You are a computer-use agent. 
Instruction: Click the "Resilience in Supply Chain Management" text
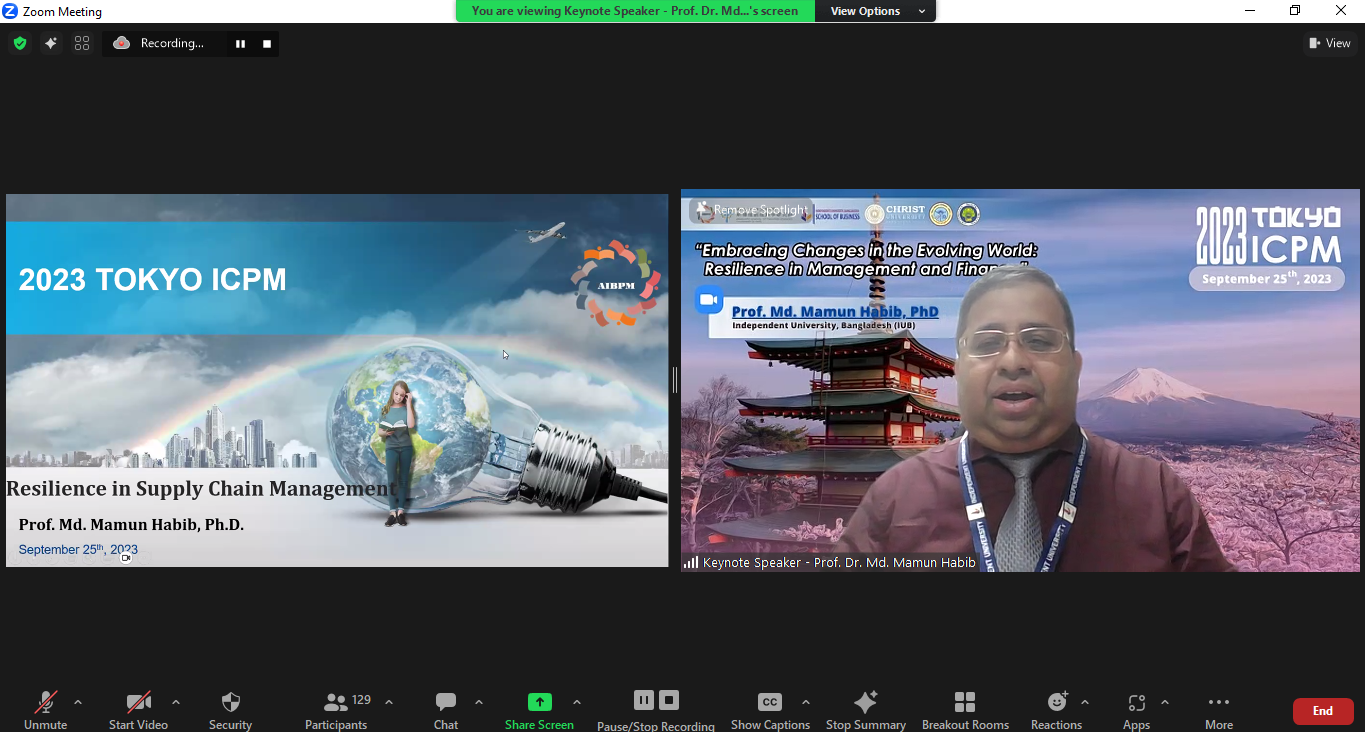click(201, 489)
